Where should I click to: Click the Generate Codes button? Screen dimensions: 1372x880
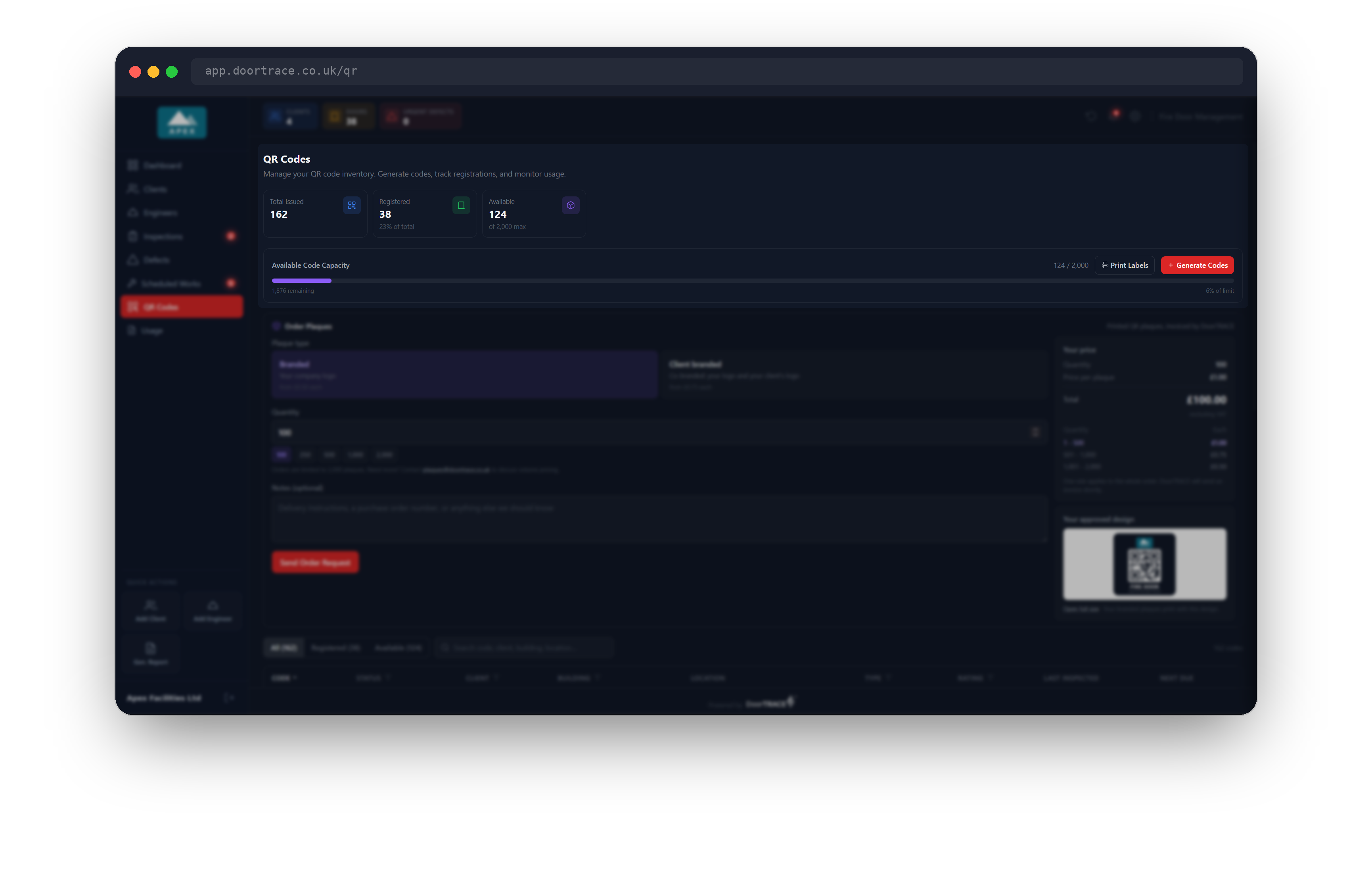click(x=1197, y=265)
